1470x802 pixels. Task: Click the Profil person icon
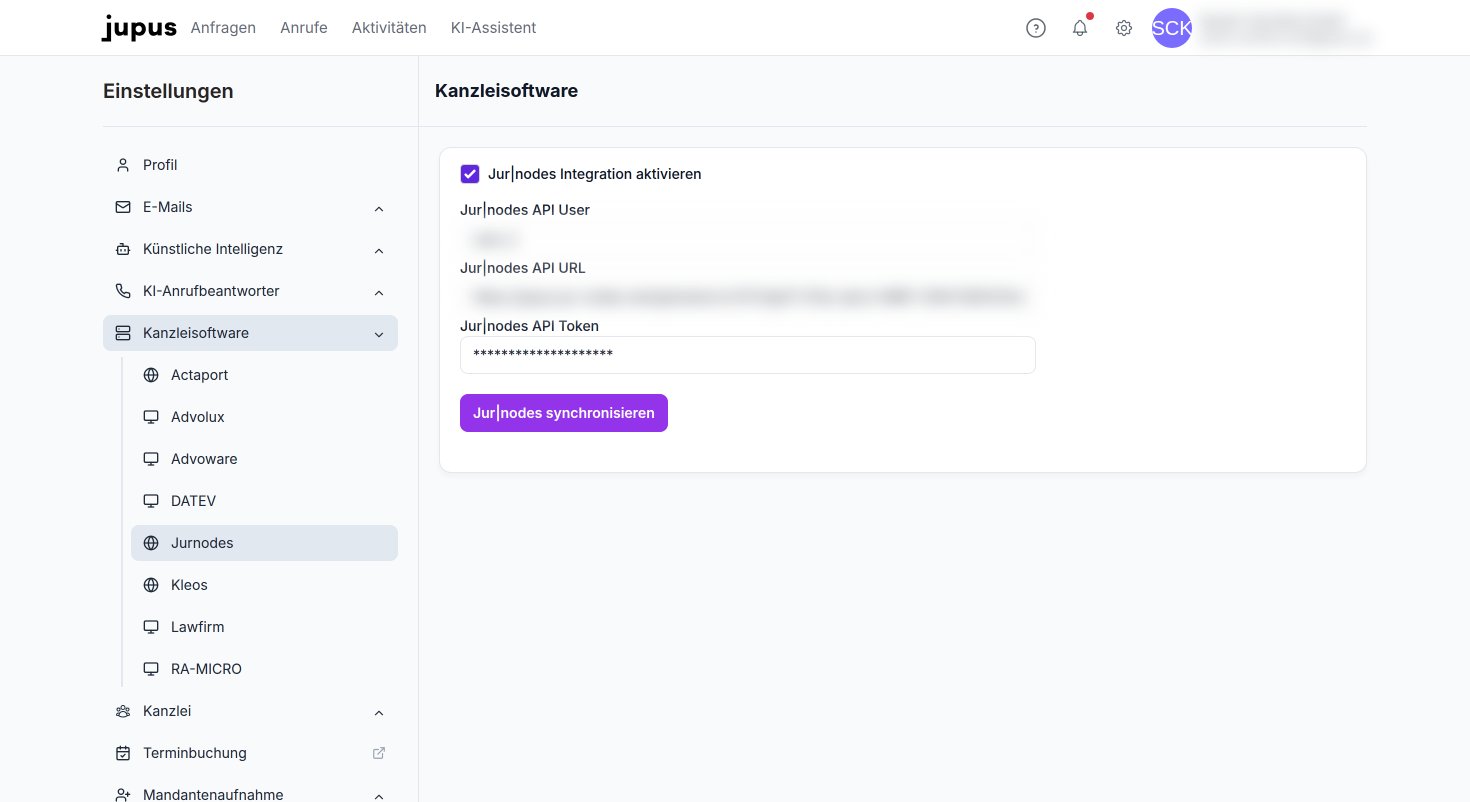tap(123, 165)
